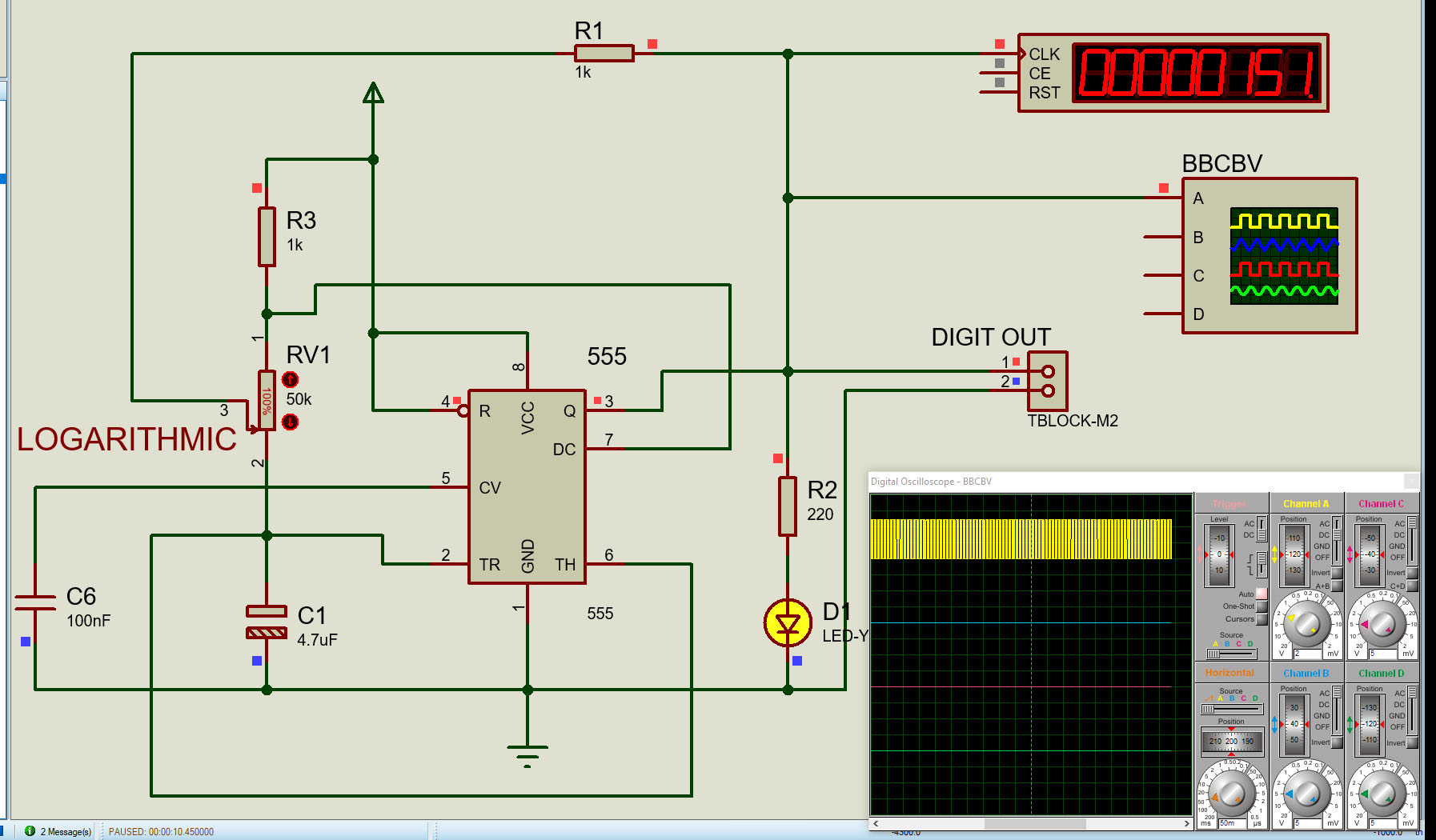
Task: Click the RV1 potentiometer decrease arrow button
Action: [290, 422]
